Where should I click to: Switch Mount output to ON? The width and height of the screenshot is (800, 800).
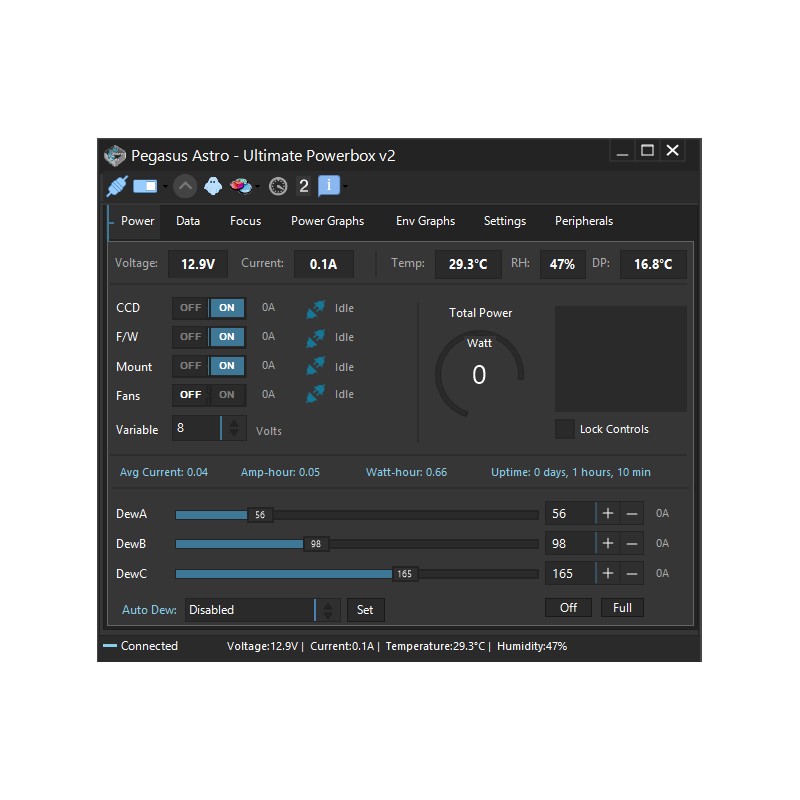227,366
